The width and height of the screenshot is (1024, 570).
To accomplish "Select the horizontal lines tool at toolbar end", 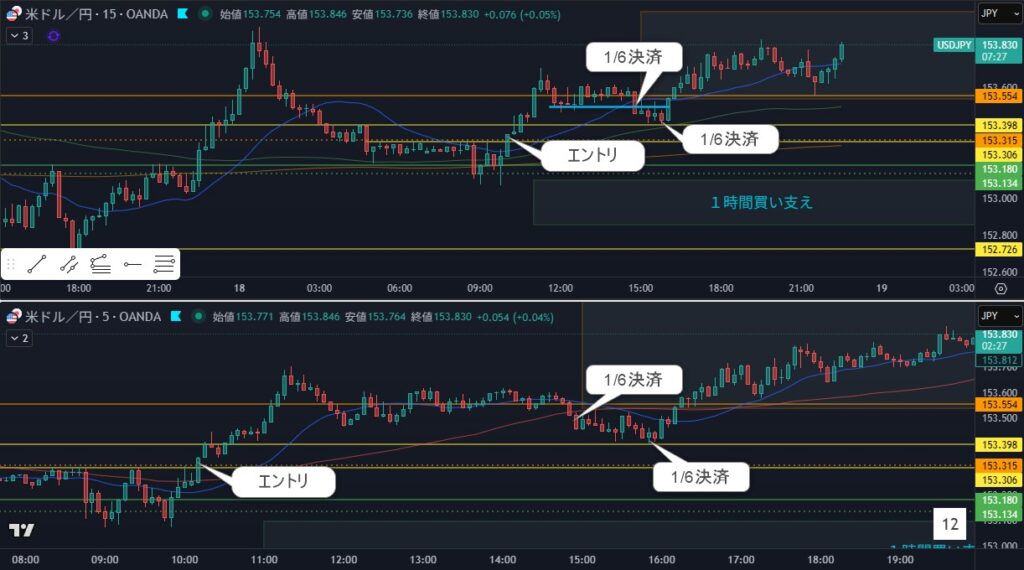I will 164,265.
